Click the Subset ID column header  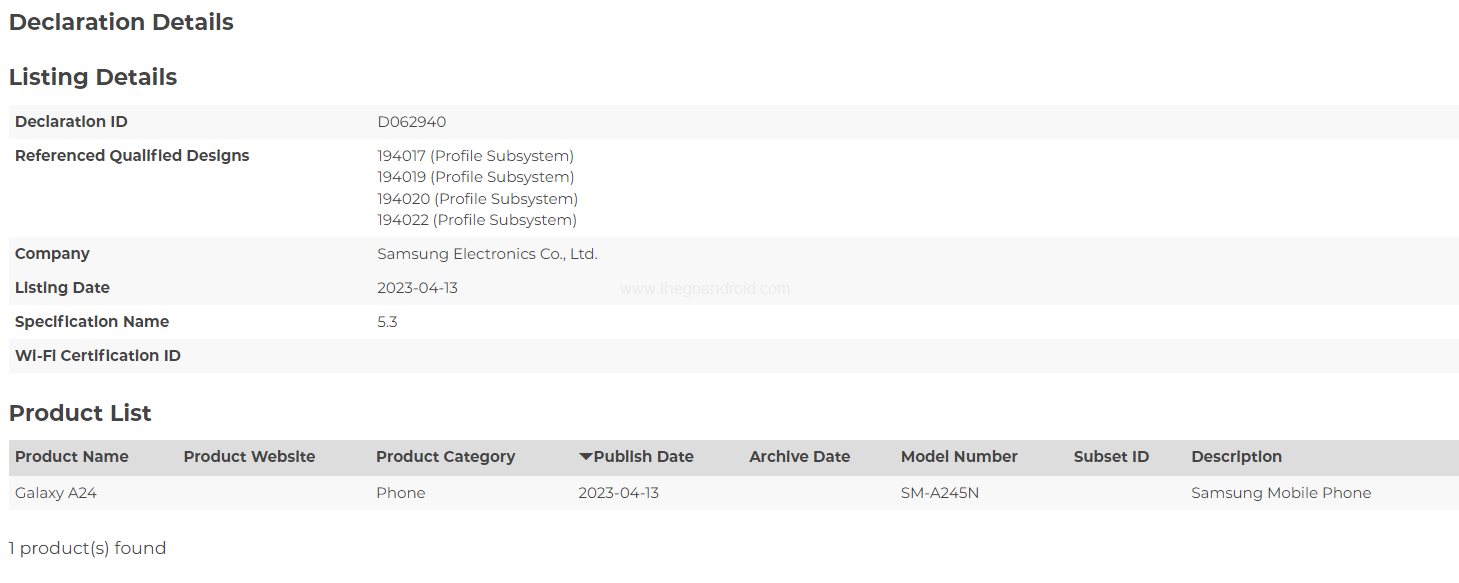tap(1111, 457)
